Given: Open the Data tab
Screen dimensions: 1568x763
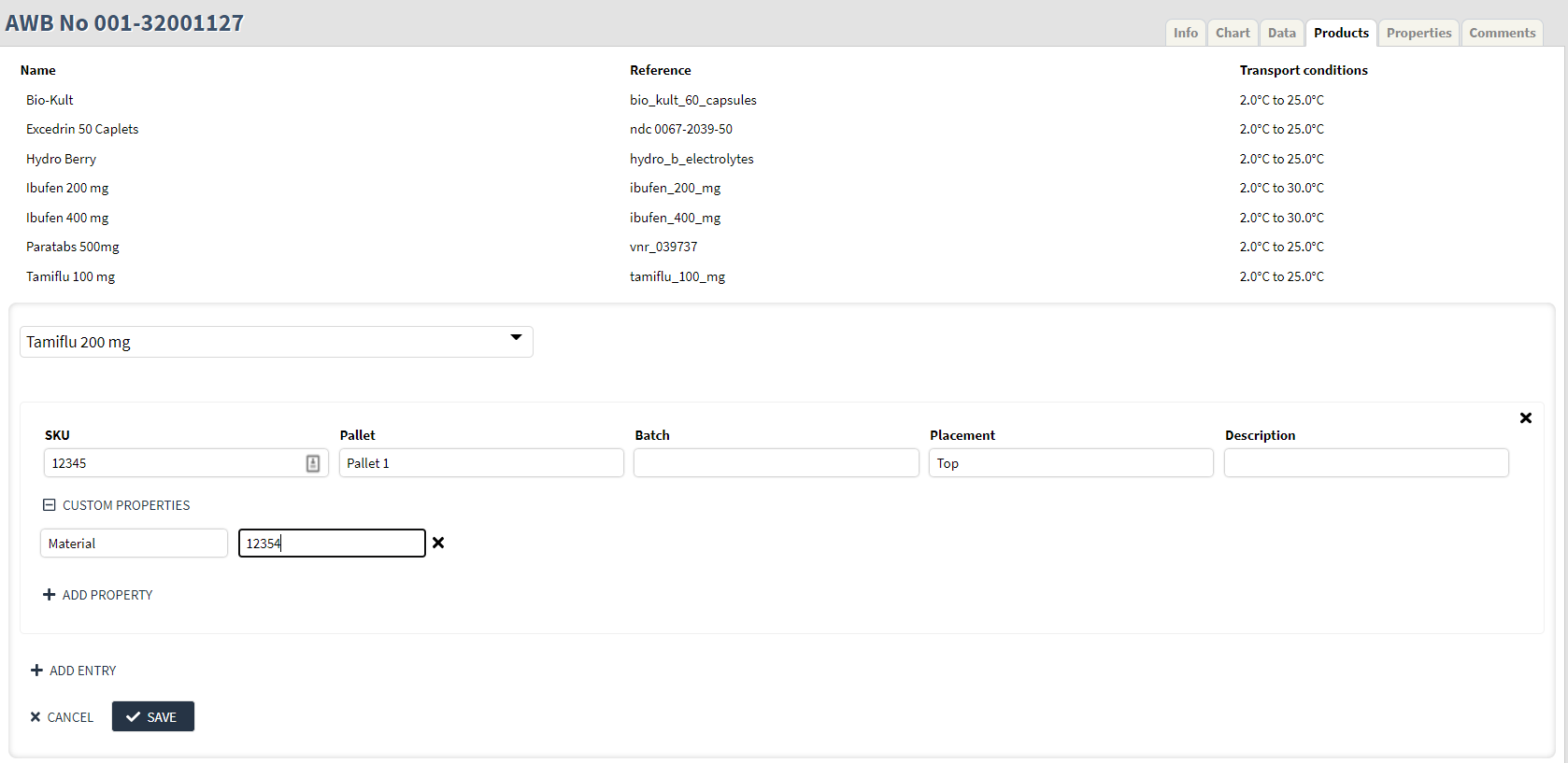Looking at the screenshot, I should [x=1282, y=33].
